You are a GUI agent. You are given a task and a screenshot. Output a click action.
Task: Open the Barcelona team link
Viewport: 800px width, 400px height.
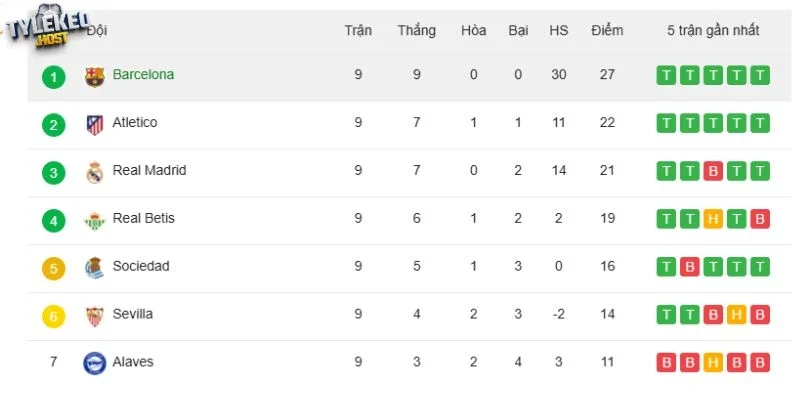point(143,74)
